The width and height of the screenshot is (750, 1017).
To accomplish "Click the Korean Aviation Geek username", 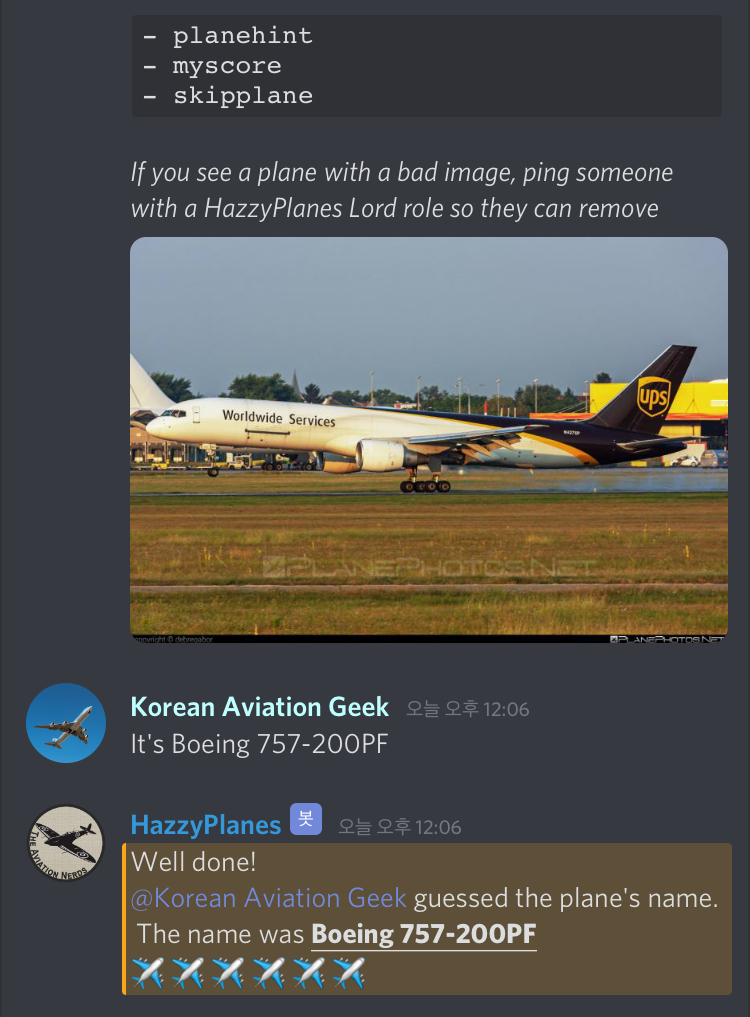I will pos(260,707).
